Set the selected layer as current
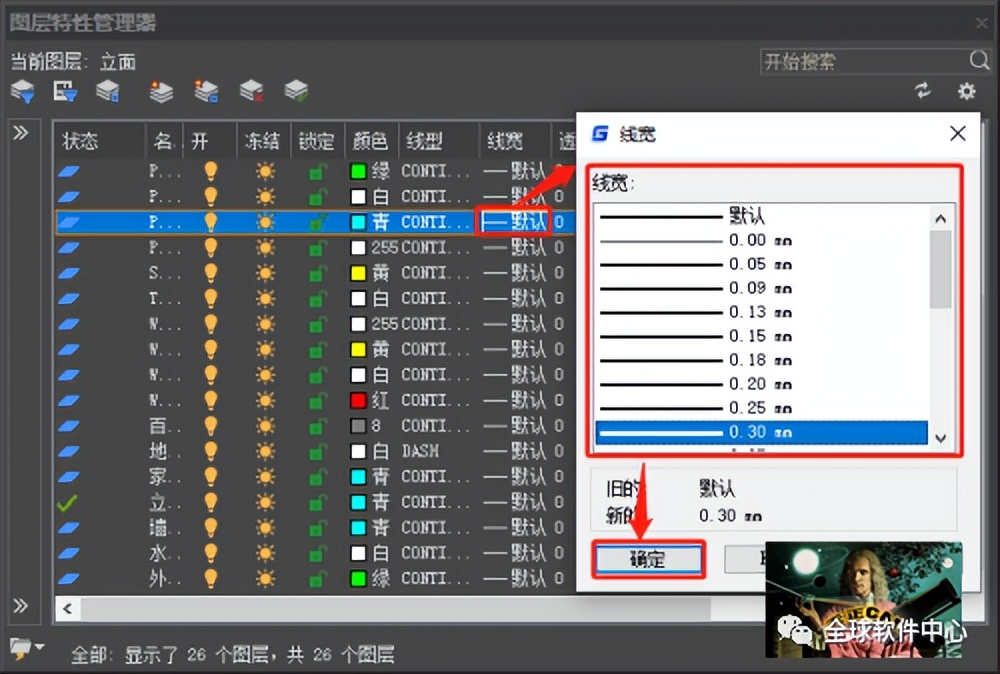Screen dimensions: 1000x674 [x=295, y=90]
